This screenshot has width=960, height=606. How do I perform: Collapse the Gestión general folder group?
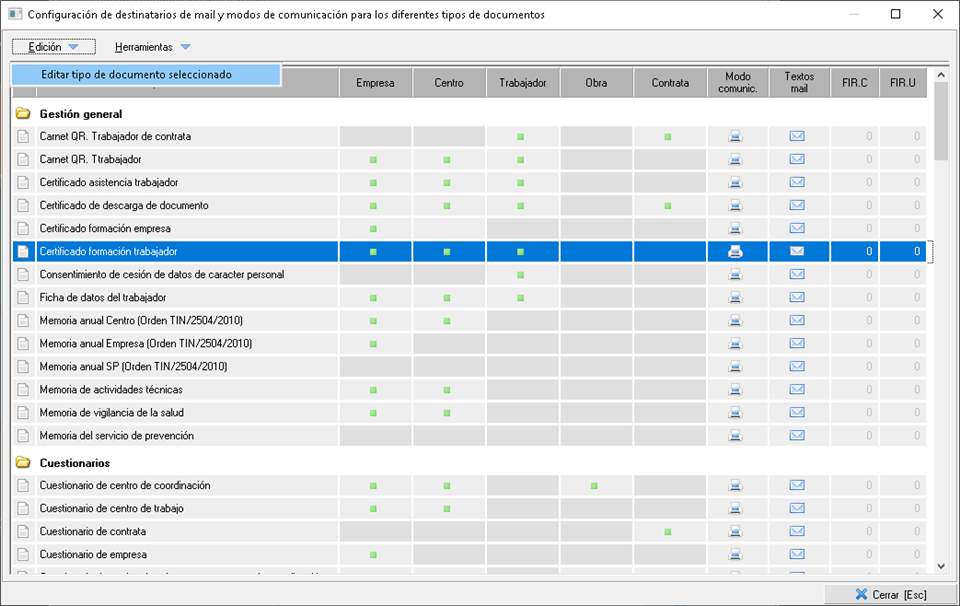pos(23,114)
